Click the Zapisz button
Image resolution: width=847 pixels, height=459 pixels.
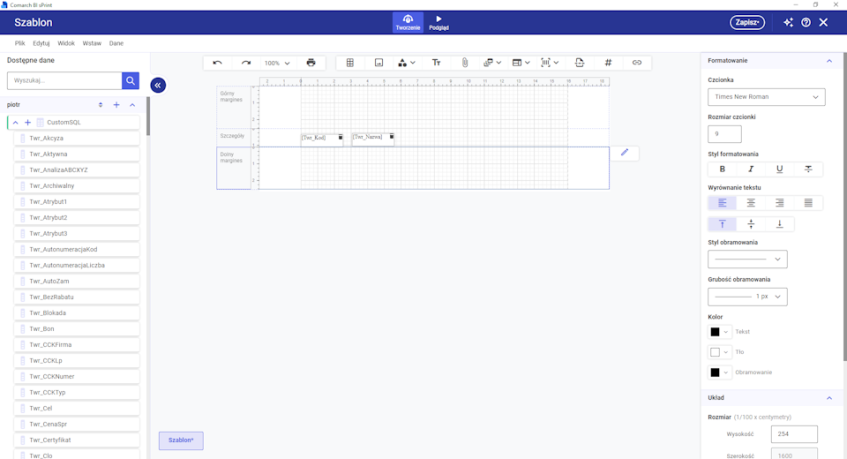[747, 22]
